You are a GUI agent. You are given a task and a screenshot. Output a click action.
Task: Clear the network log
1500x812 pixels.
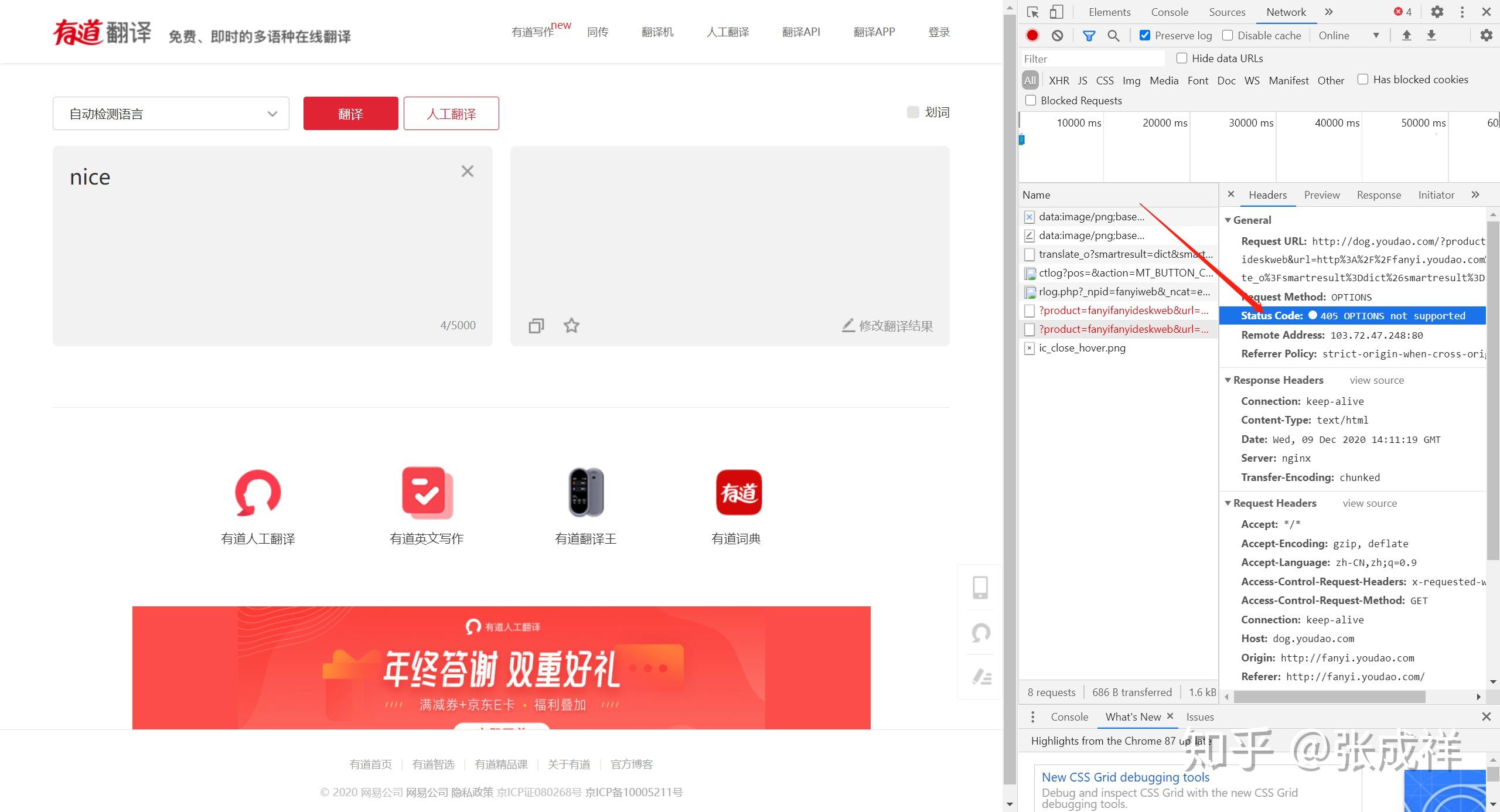[1057, 36]
